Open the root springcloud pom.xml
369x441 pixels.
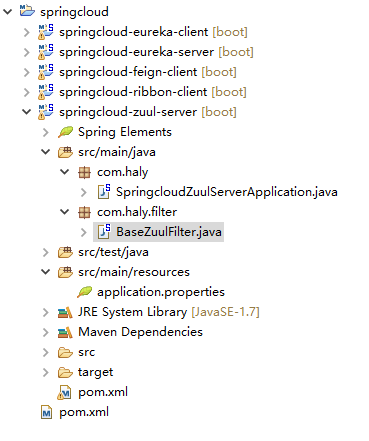pos(84,413)
